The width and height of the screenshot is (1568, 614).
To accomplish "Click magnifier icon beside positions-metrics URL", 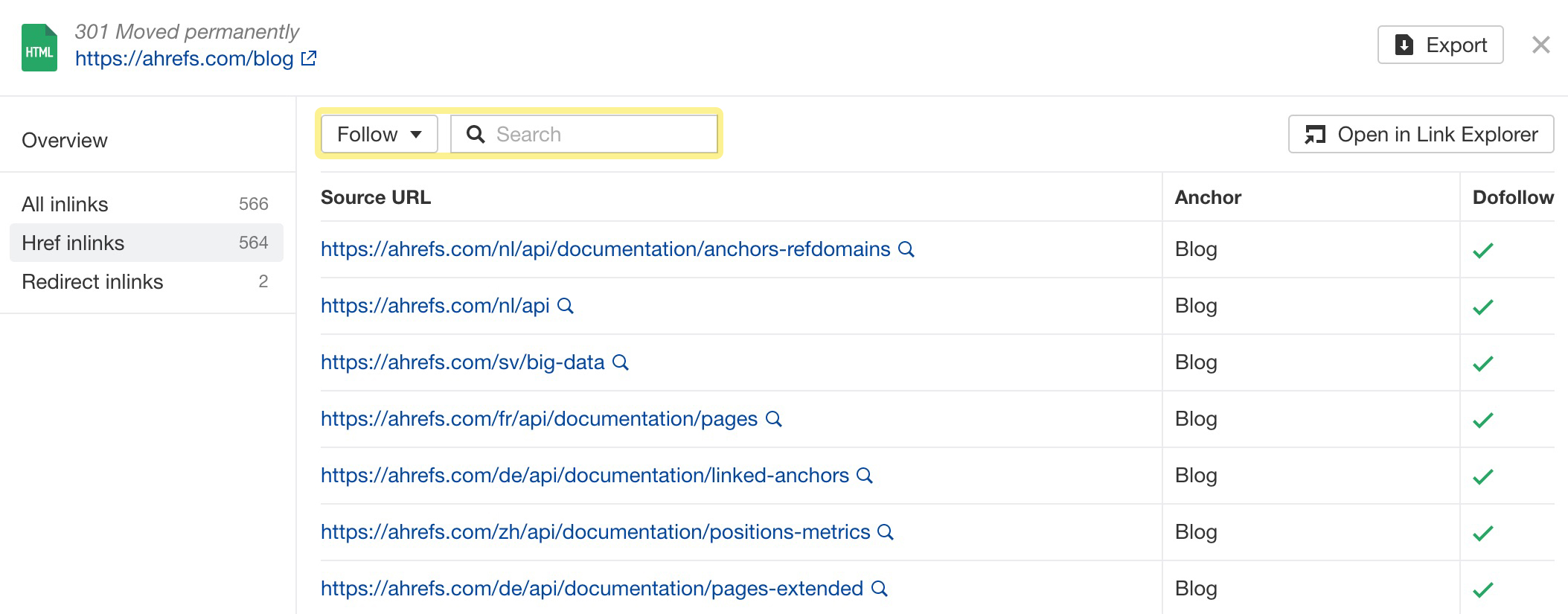I will (886, 532).
